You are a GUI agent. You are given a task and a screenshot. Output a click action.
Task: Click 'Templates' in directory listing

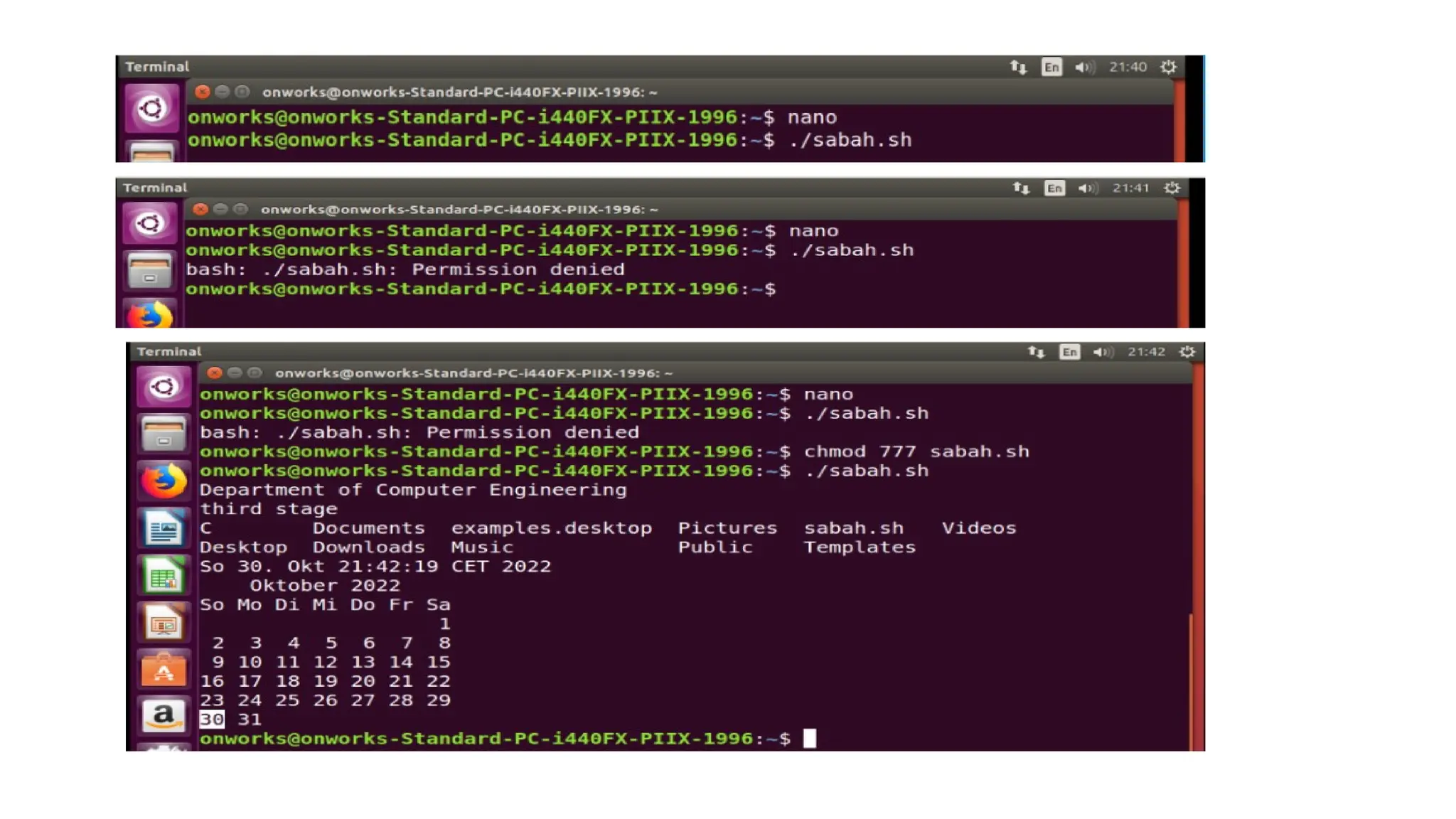pos(860,547)
